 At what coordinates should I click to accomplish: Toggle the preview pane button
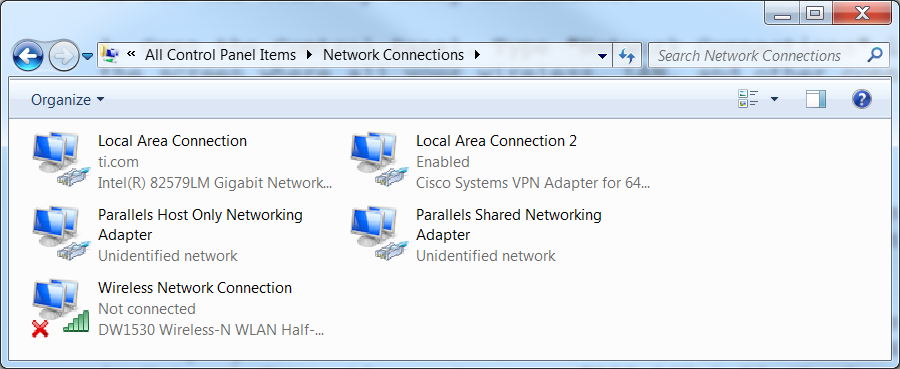tap(816, 99)
